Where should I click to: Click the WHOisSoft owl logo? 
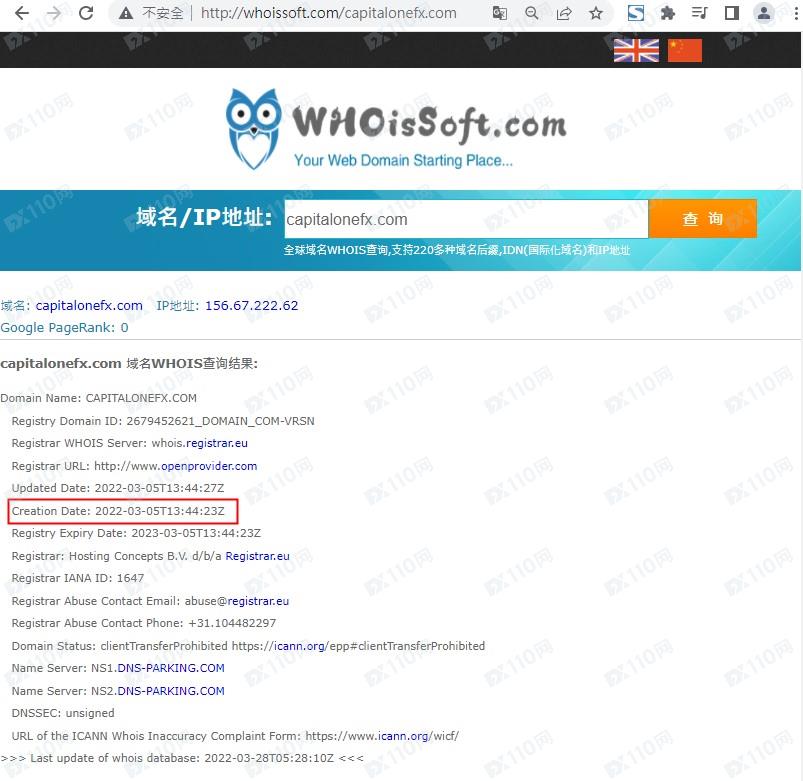(x=253, y=129)
